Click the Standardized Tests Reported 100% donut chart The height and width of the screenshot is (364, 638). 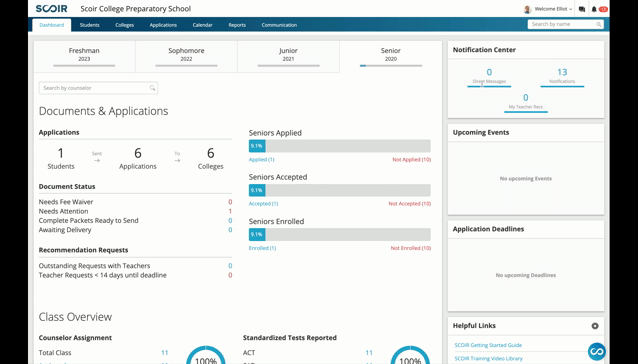click(410, 355)
